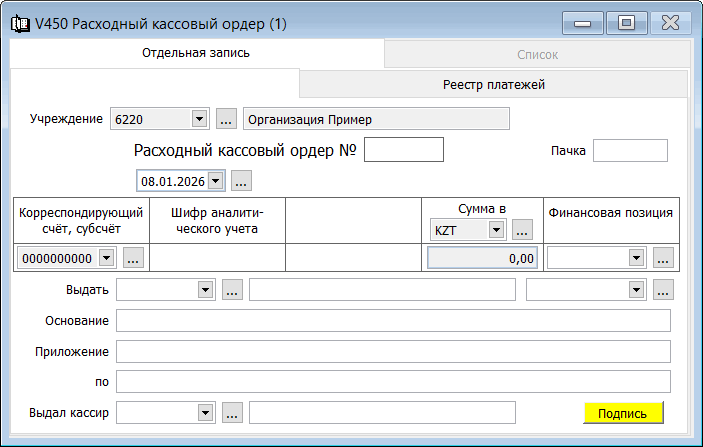Click the order number field after №
The height and width of the screenshot is (447, 703).
click(404, 150)
